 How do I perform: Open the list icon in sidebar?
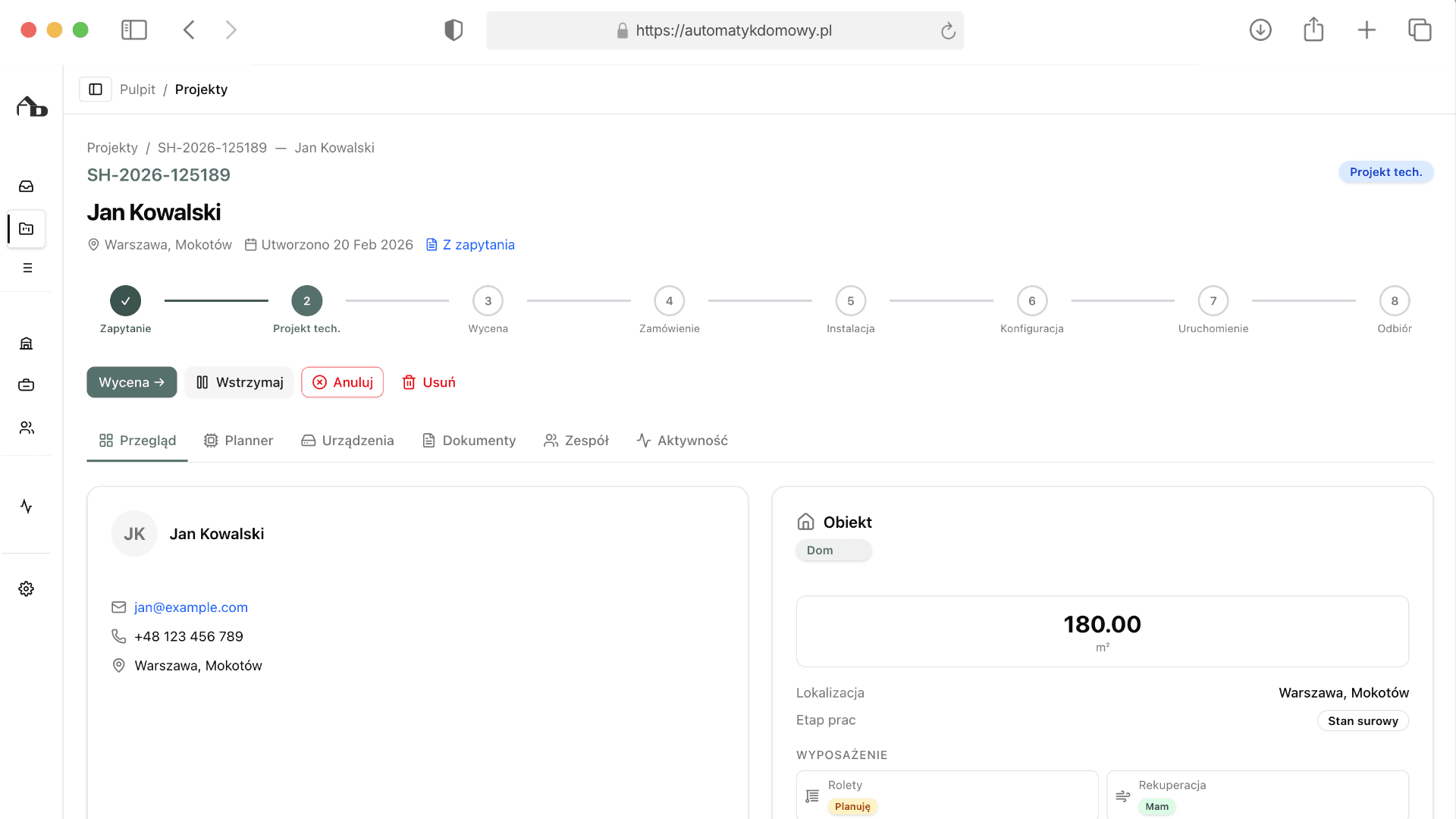[x=27, y=268]
